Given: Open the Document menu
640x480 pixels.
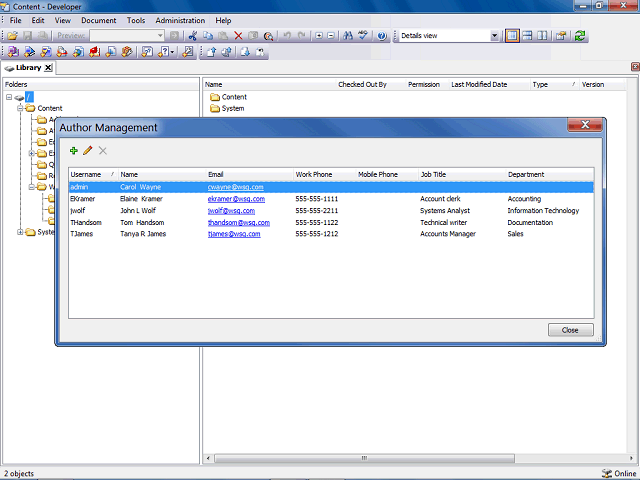Looking at the screenshot, I should (x=98, y=20).
